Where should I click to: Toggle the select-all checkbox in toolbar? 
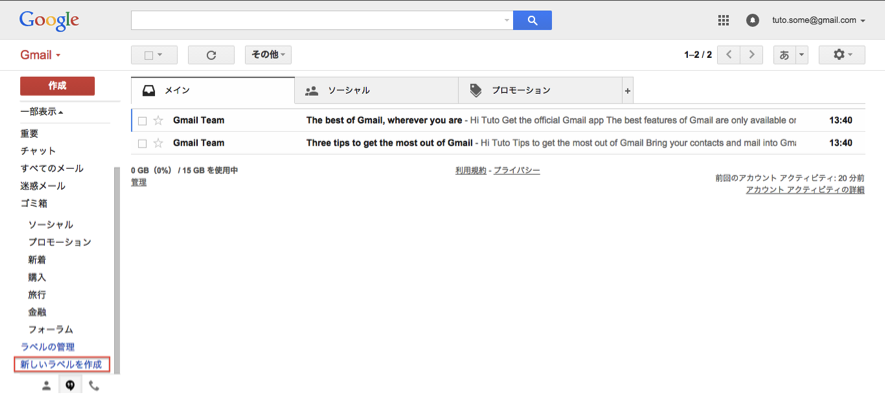point(149,55)
